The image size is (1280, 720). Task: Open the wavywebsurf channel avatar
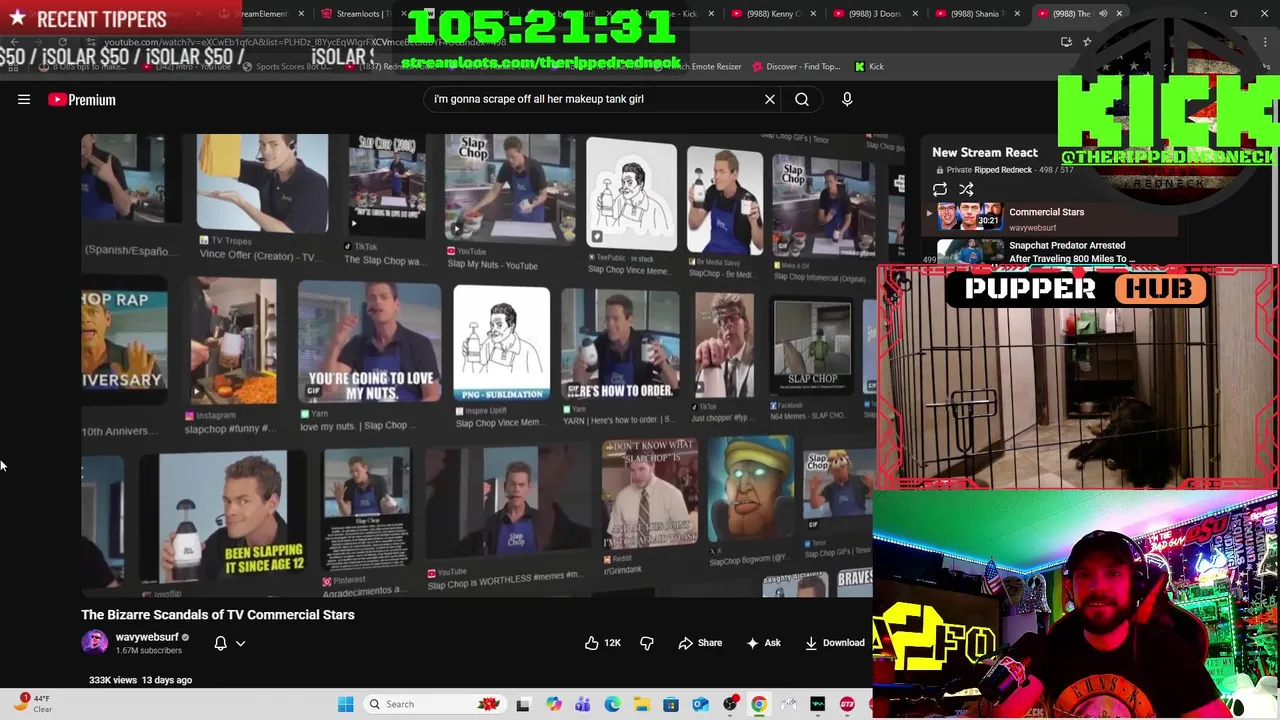point(95,642)
